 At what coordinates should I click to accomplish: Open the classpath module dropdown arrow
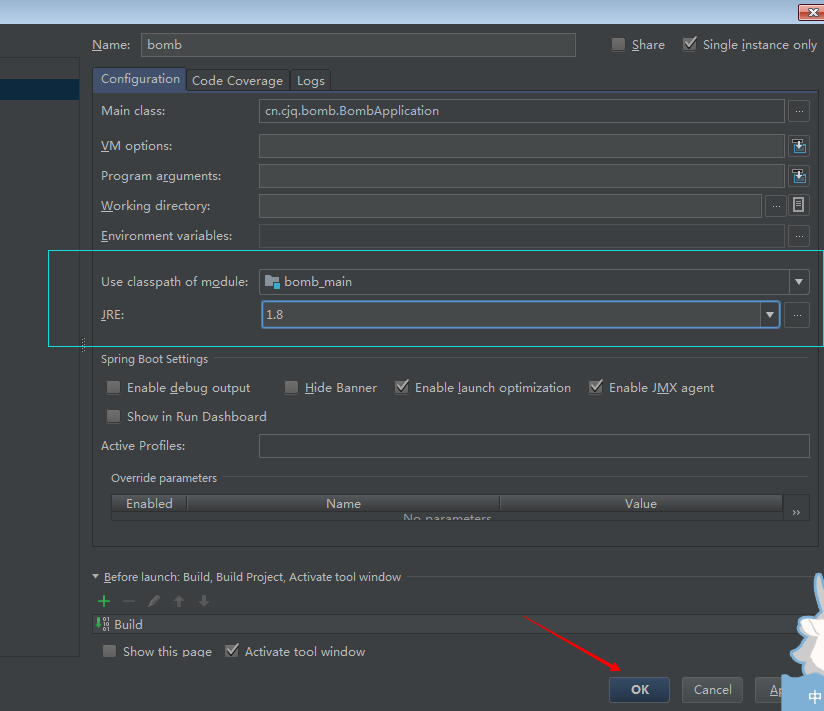(799, 282)
